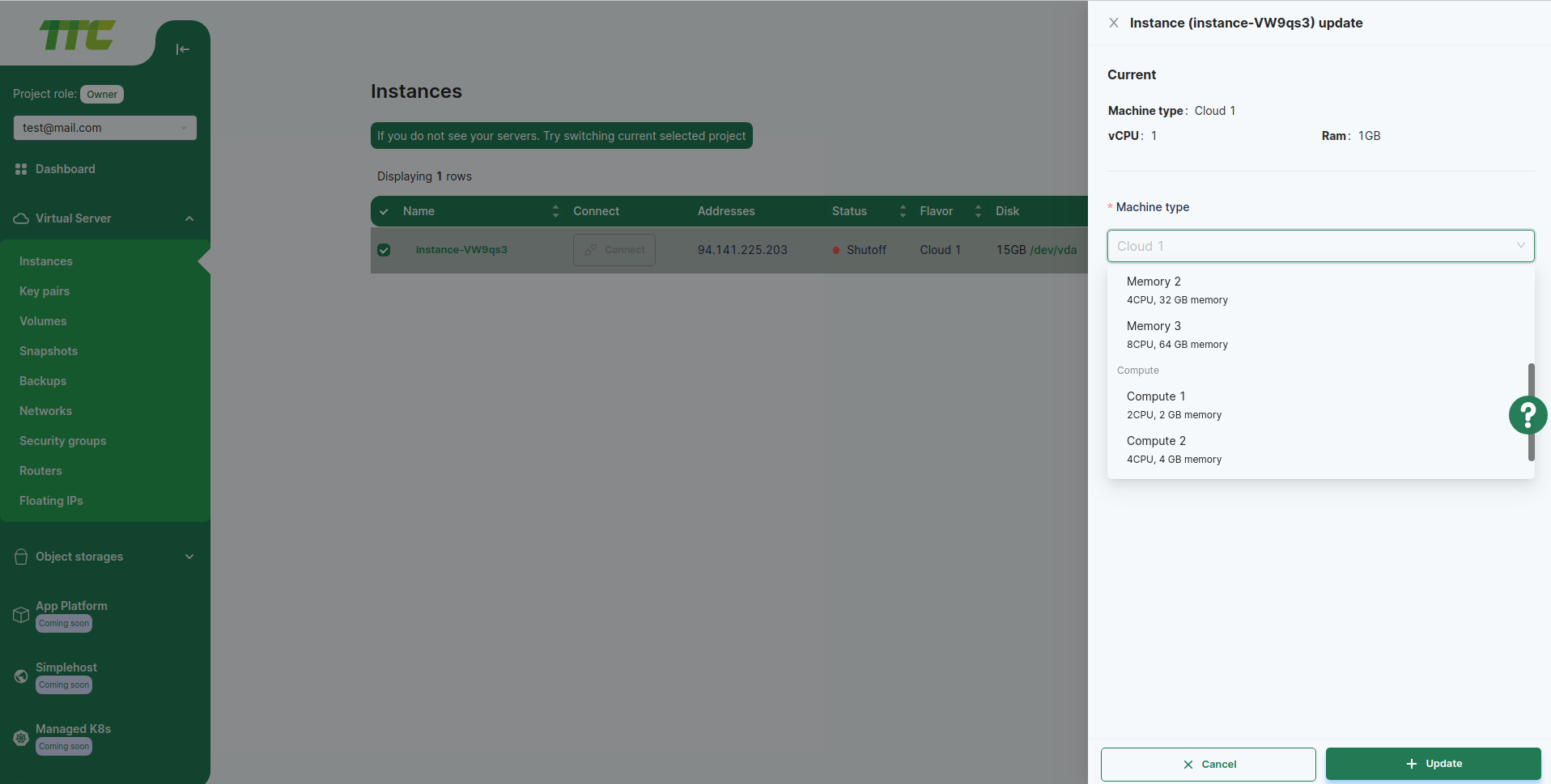The image size is (1551, 784).
Task: Click the Connect column header
Action: [596, 211]
